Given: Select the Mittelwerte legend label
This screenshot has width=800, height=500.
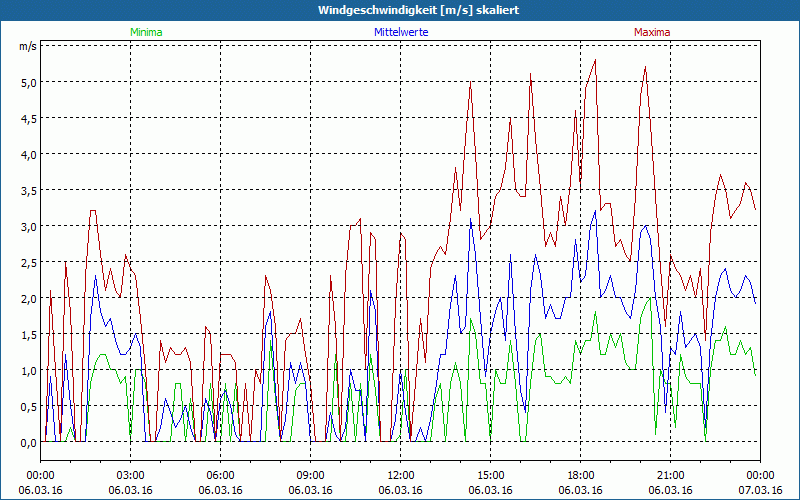Looking at the screenshot, I should (400, 32).
